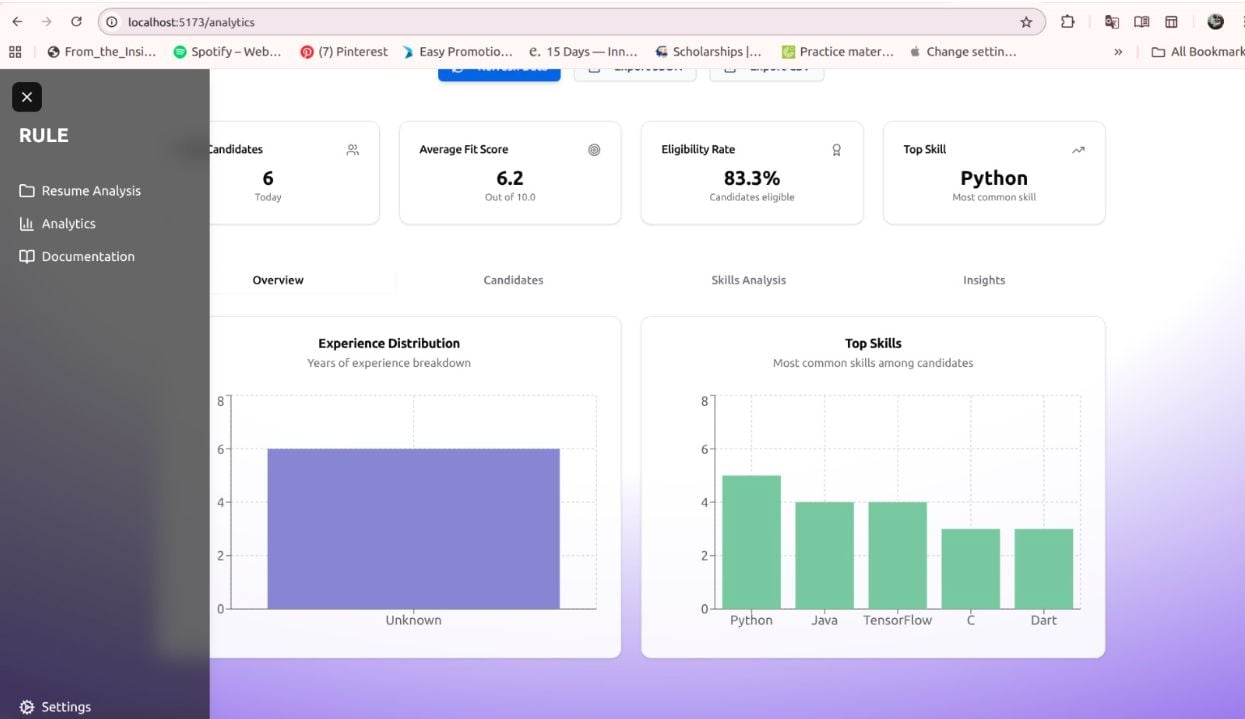Click the localhost address bar
This screenshot has width=1245, height=719.
pos(560,22)
